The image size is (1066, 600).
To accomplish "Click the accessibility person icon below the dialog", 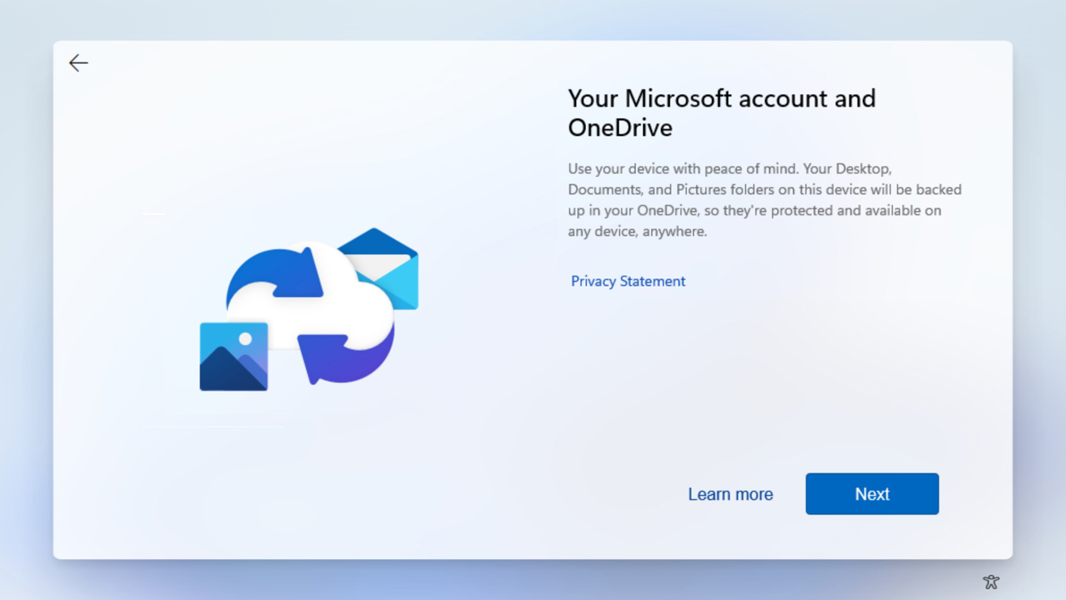I will pyautogui.click(x=990, y=581).
